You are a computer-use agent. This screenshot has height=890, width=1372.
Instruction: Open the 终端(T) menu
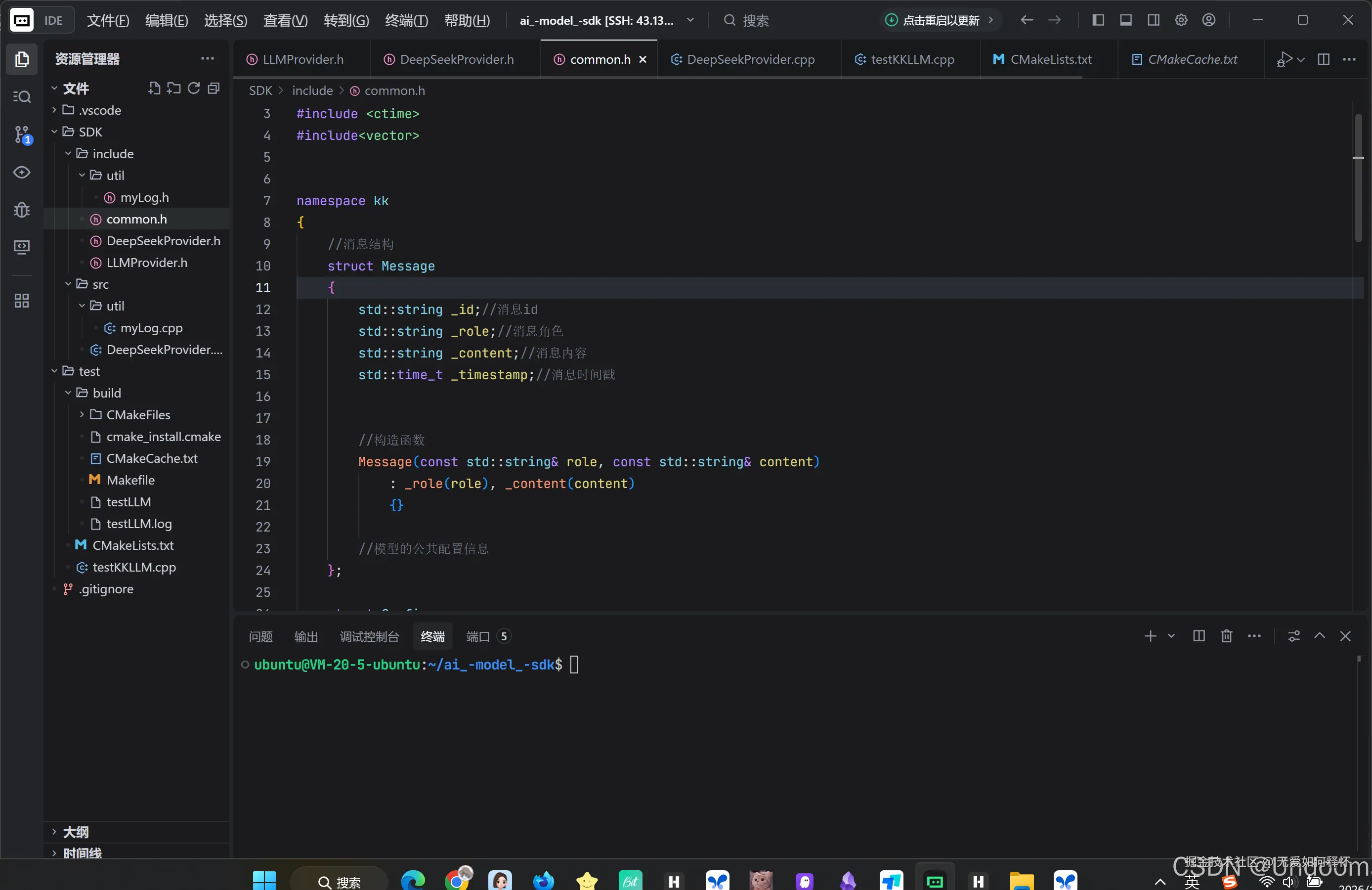pos(406,20)
